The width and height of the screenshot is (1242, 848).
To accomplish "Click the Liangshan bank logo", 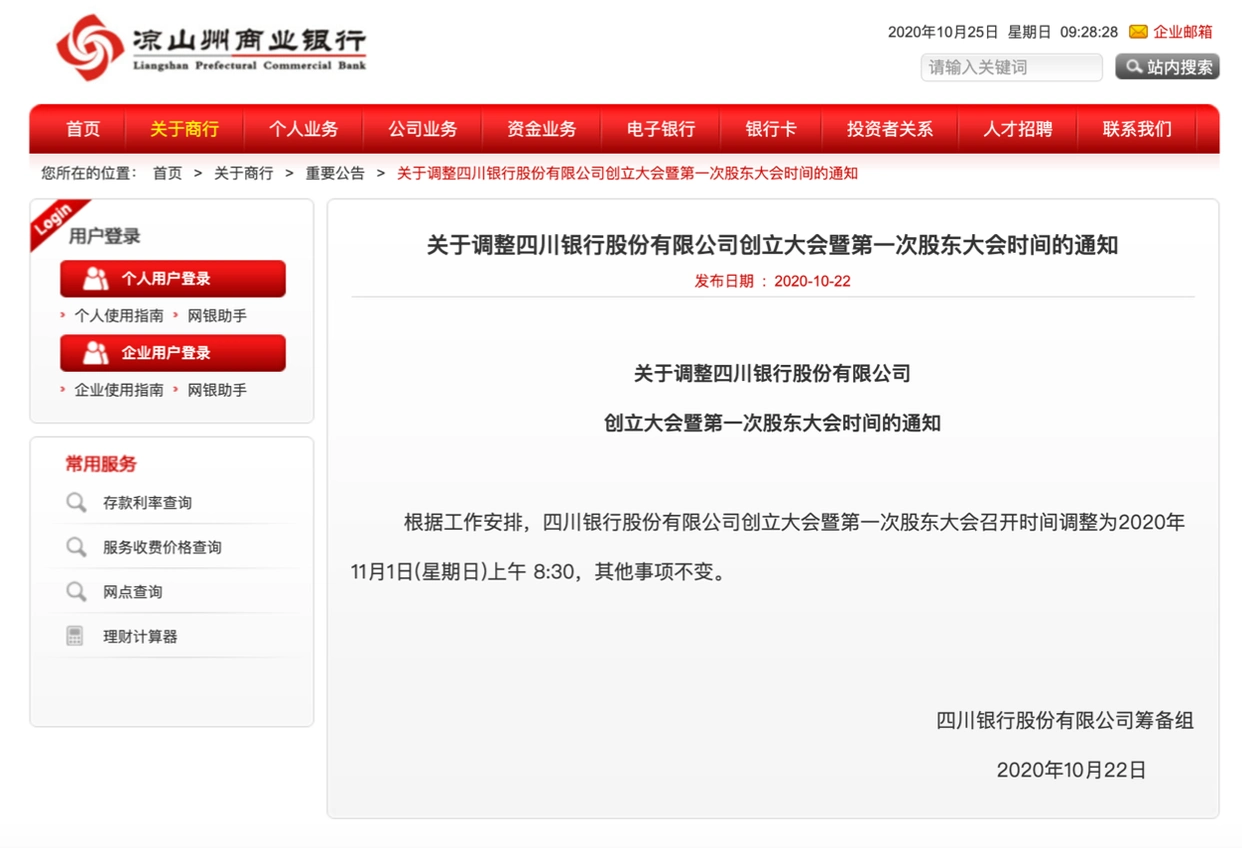I will click(x=210, y=47).
